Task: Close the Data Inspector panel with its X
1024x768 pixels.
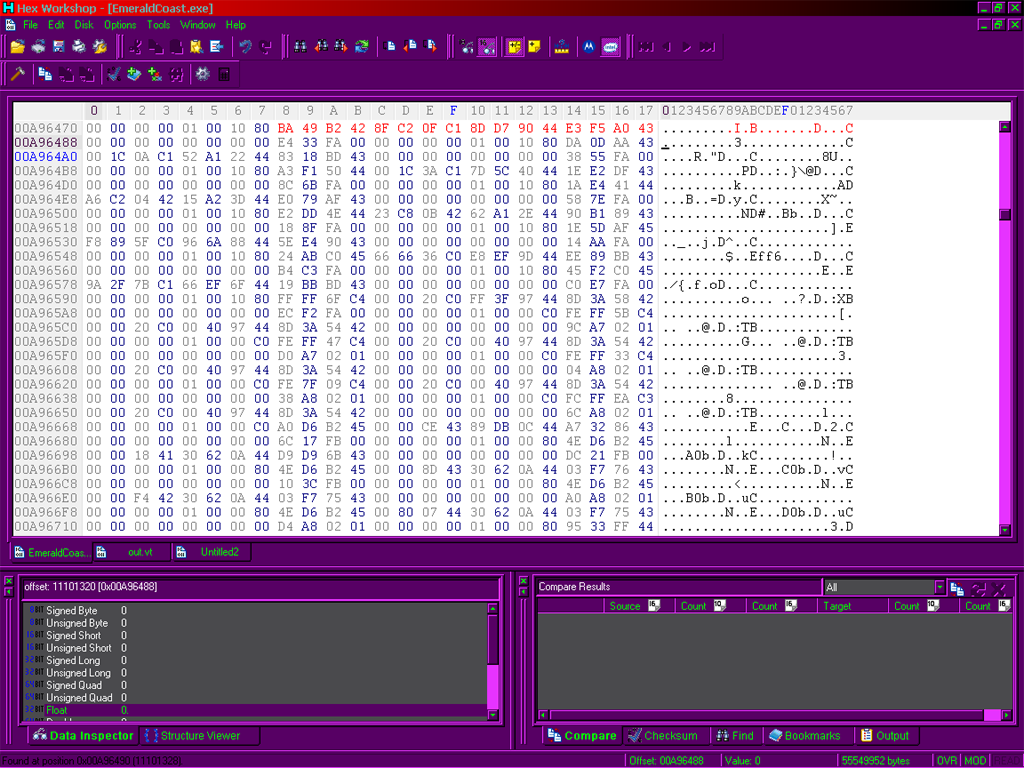Action: (8, 581)
